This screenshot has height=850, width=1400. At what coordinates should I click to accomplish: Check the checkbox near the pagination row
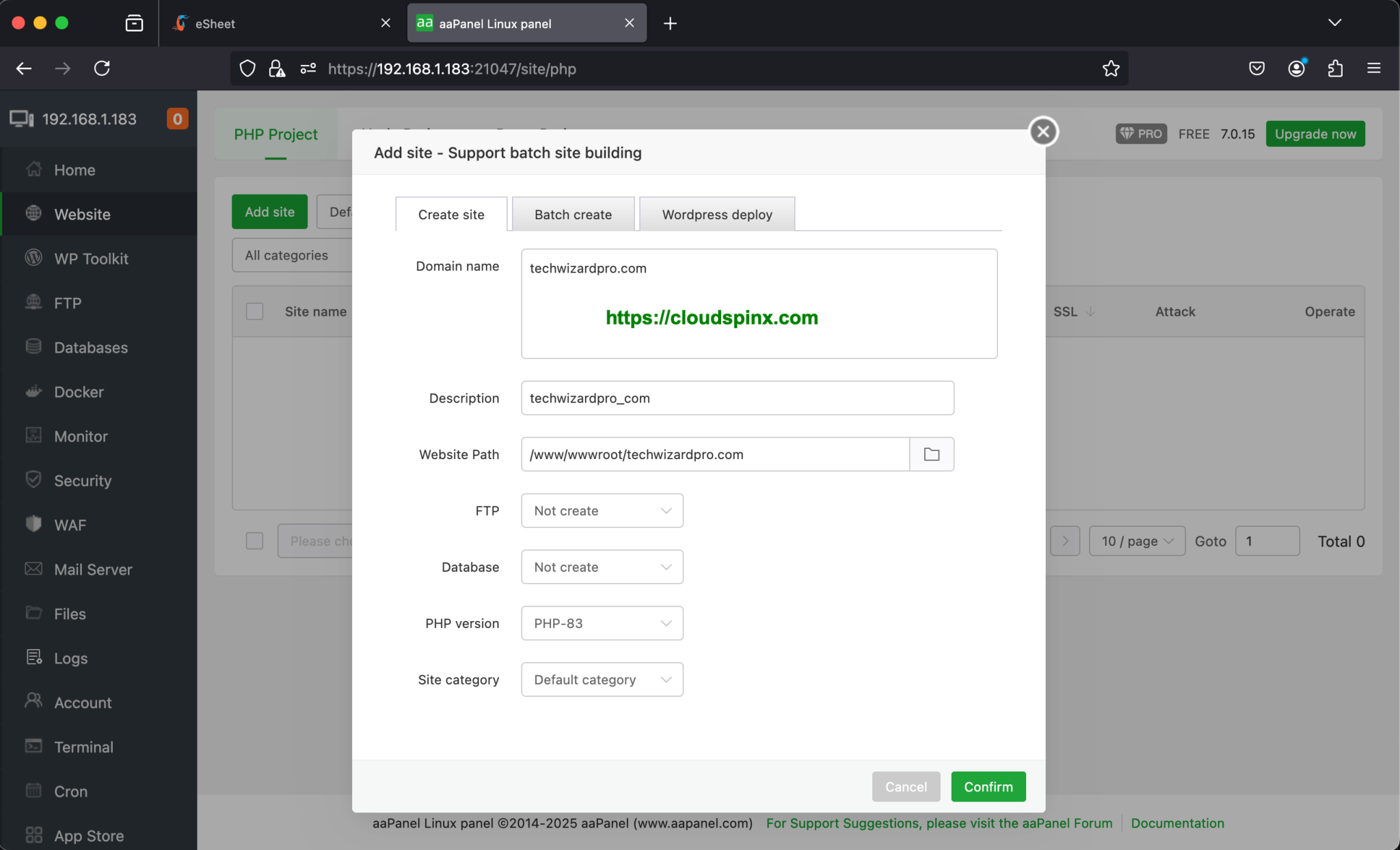[x=254, y=540]
